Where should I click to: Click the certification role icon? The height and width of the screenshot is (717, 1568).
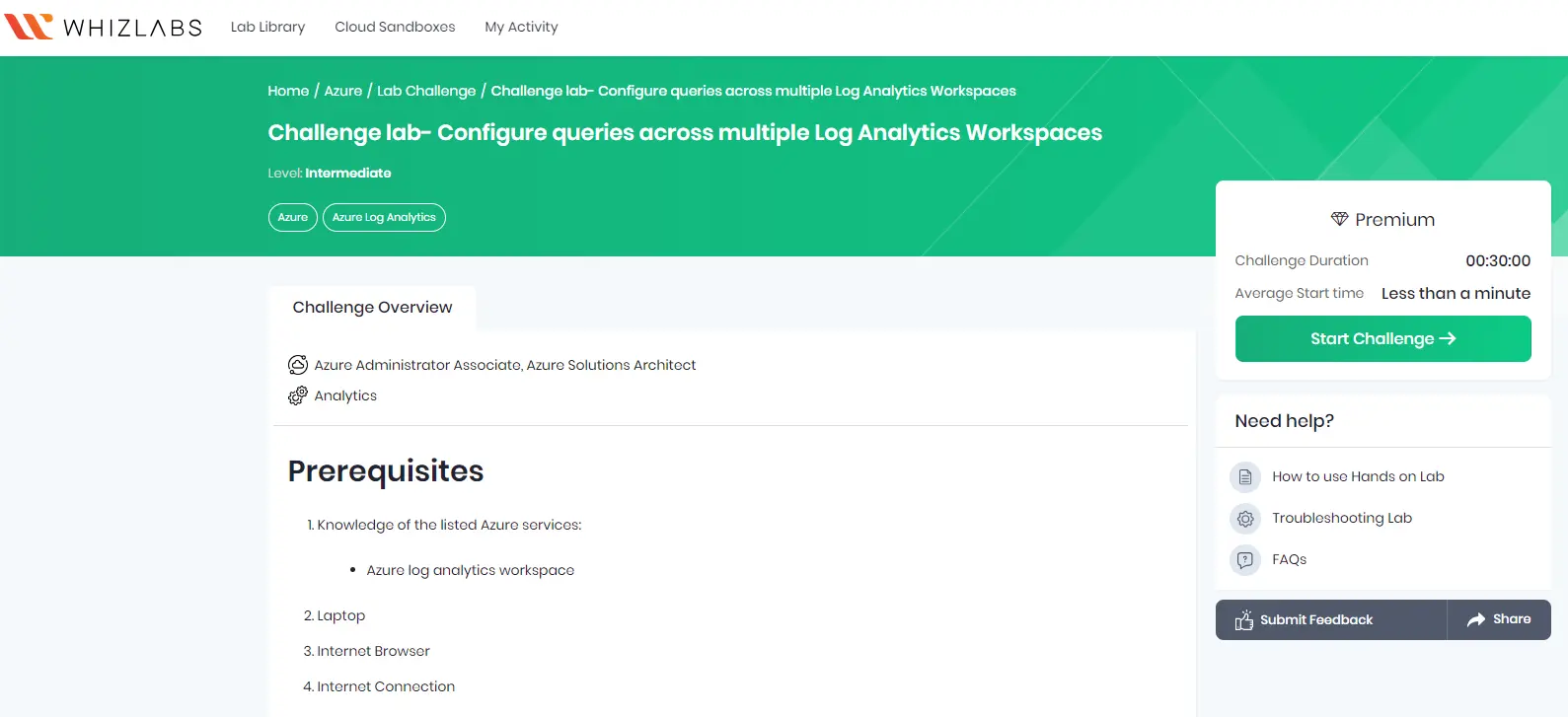point(297,365)
